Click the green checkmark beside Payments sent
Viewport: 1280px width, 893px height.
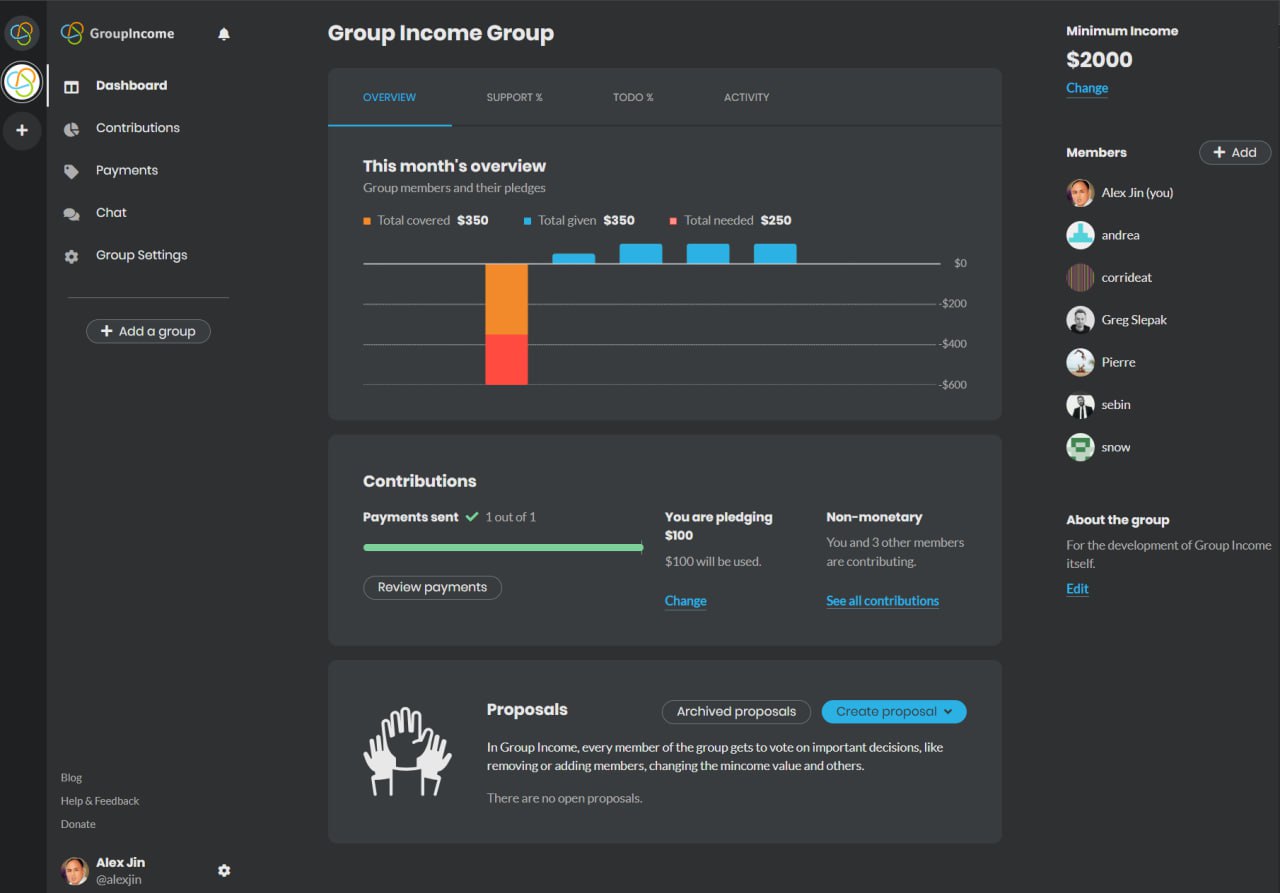click(472, 517)
